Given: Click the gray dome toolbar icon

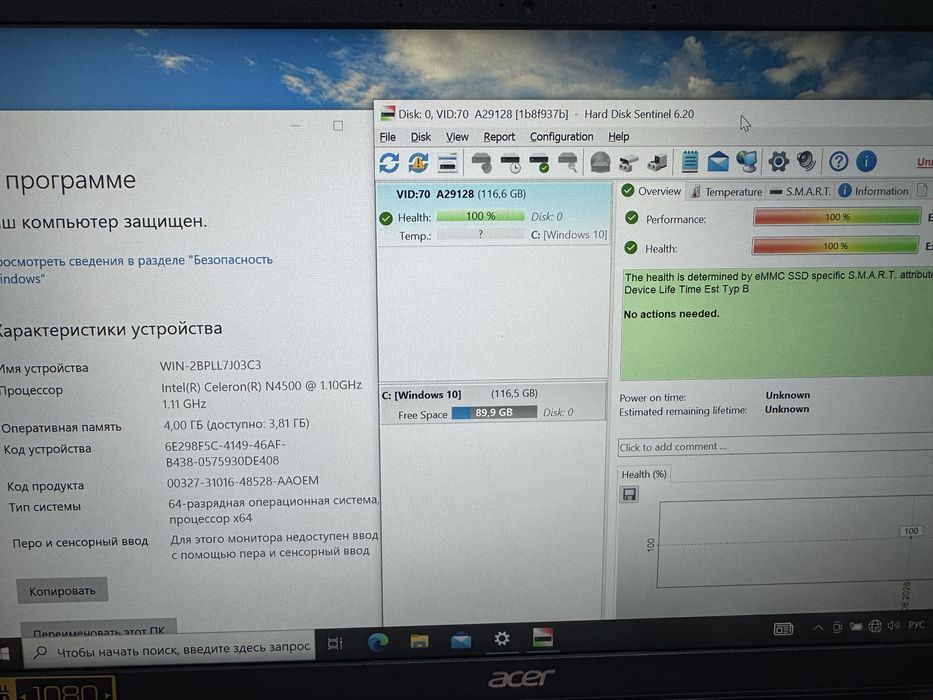Looking at the screenshot, I should pyautogui.click(x=600, y=162).
